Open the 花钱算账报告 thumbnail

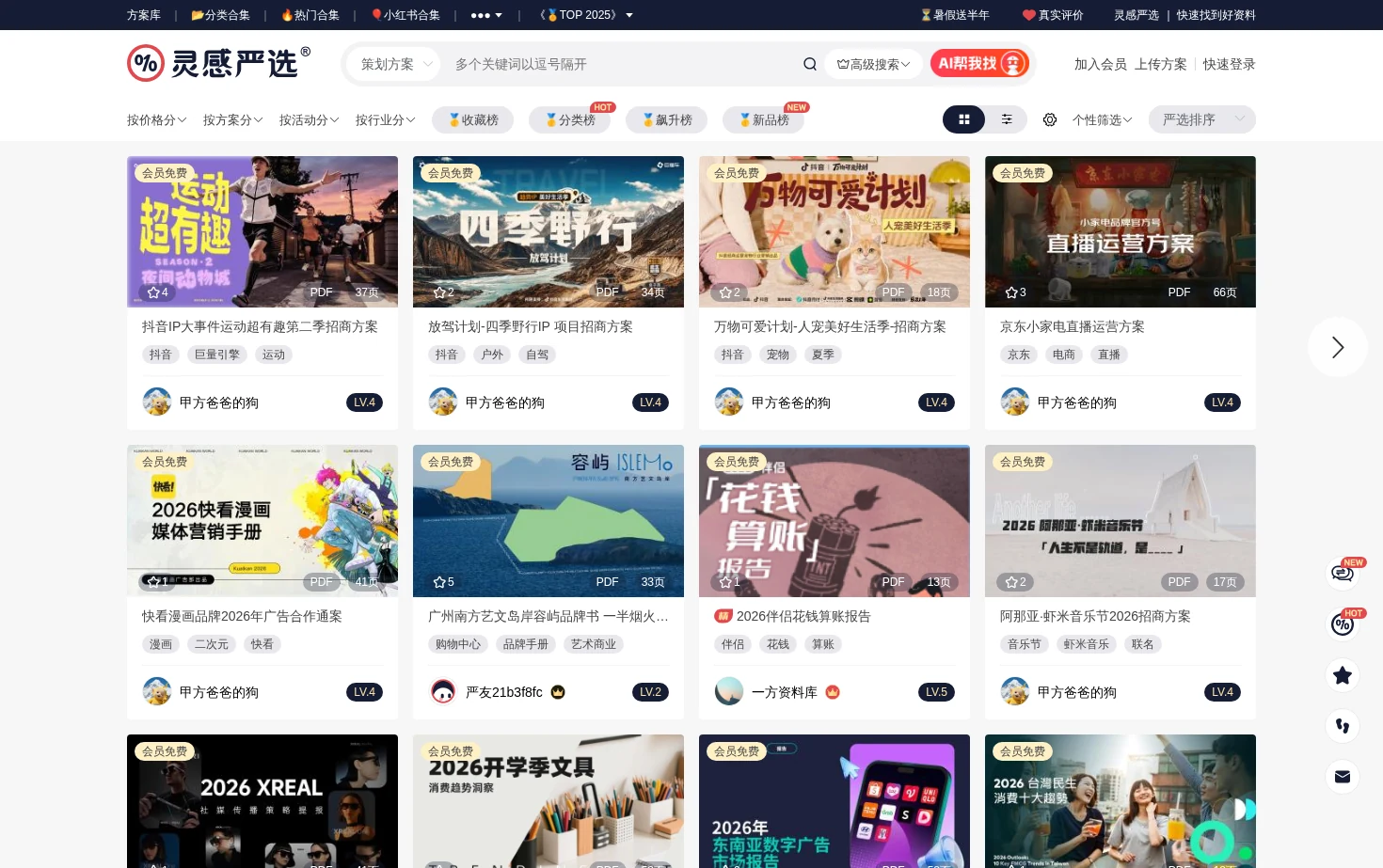835,521
